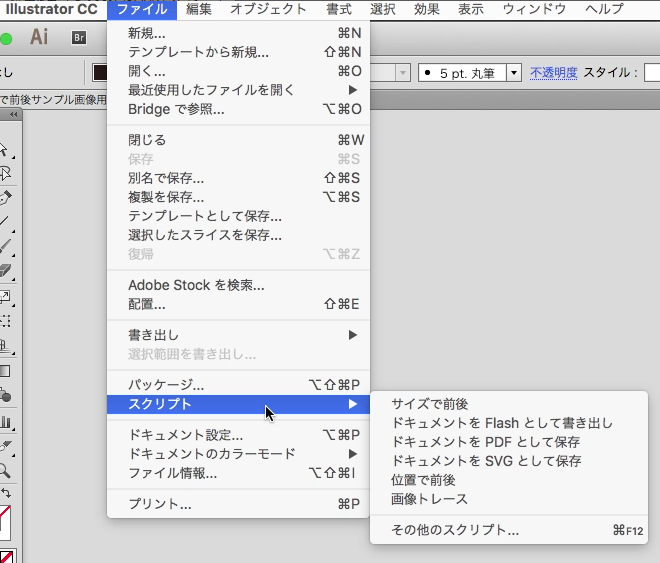This screenshot has height=563, width=660.
Task: Click the Swap Fill and Stroke arrows
Action: coord(6,492)
